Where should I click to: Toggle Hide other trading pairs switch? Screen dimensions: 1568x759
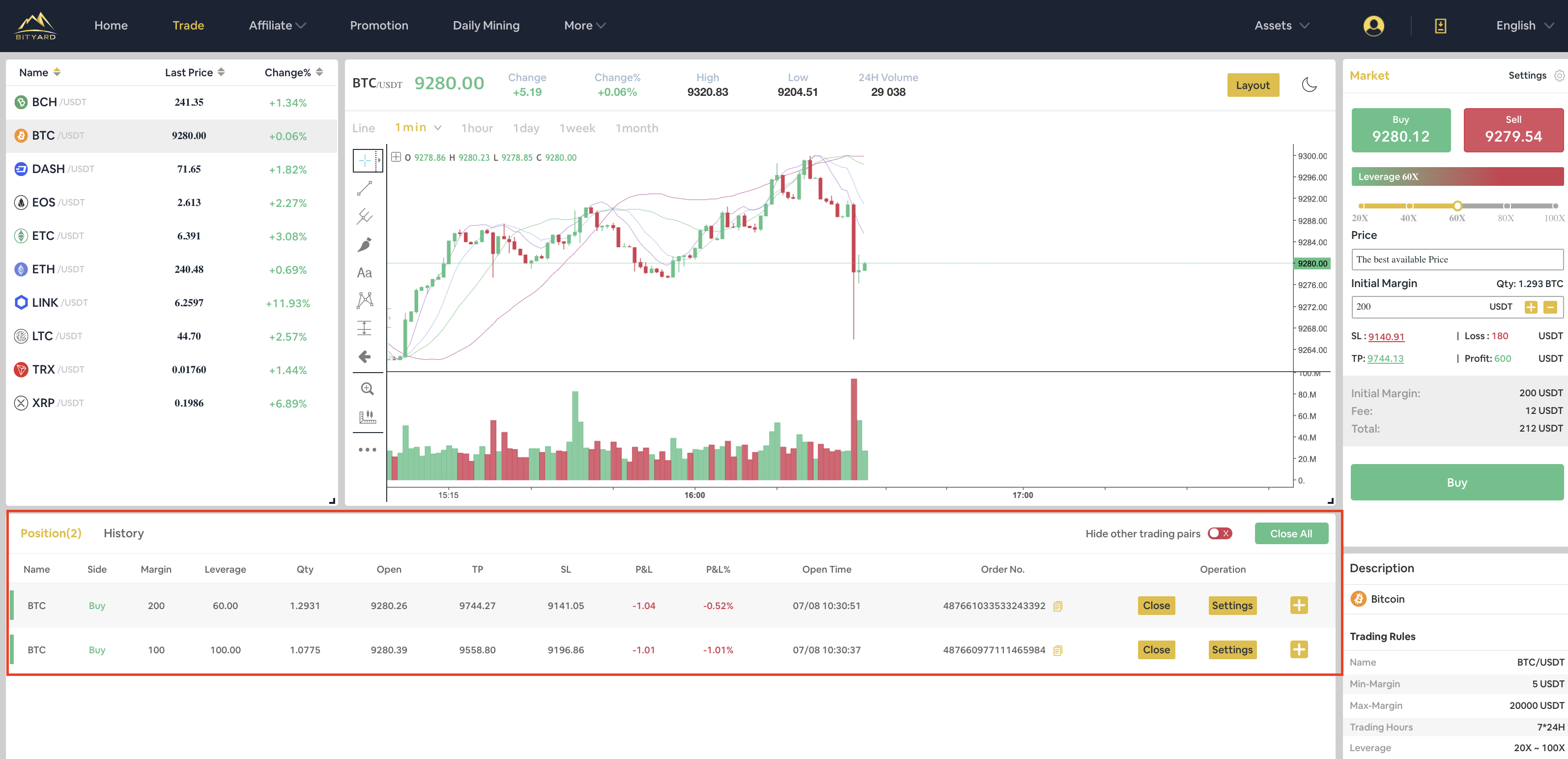coord(1220,534)
